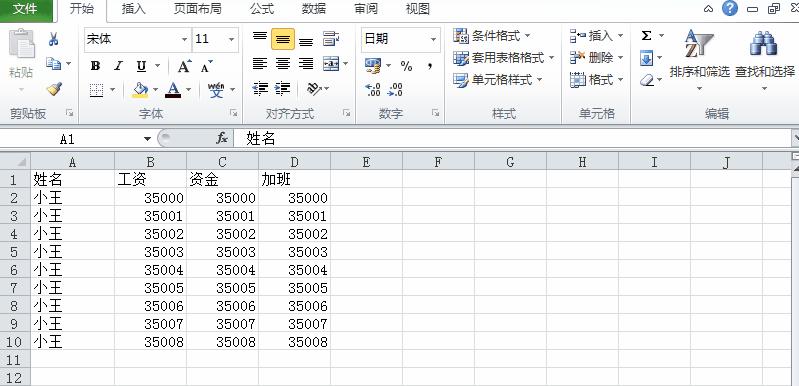Screen dimensions: 799x386
Task: Switch to 审阅 tab
Action: point(366,9)
